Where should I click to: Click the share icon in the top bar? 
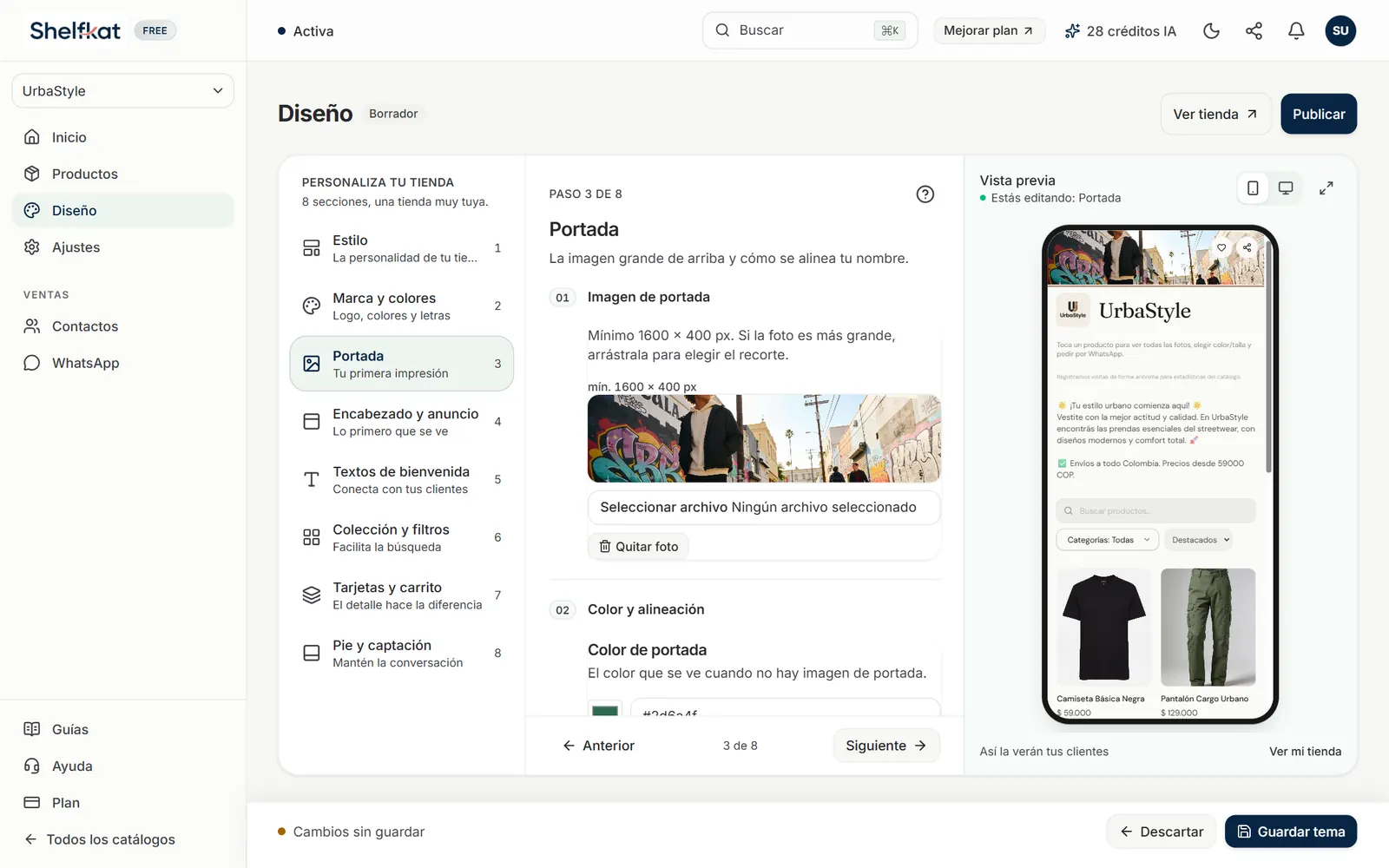[1254, 30]
